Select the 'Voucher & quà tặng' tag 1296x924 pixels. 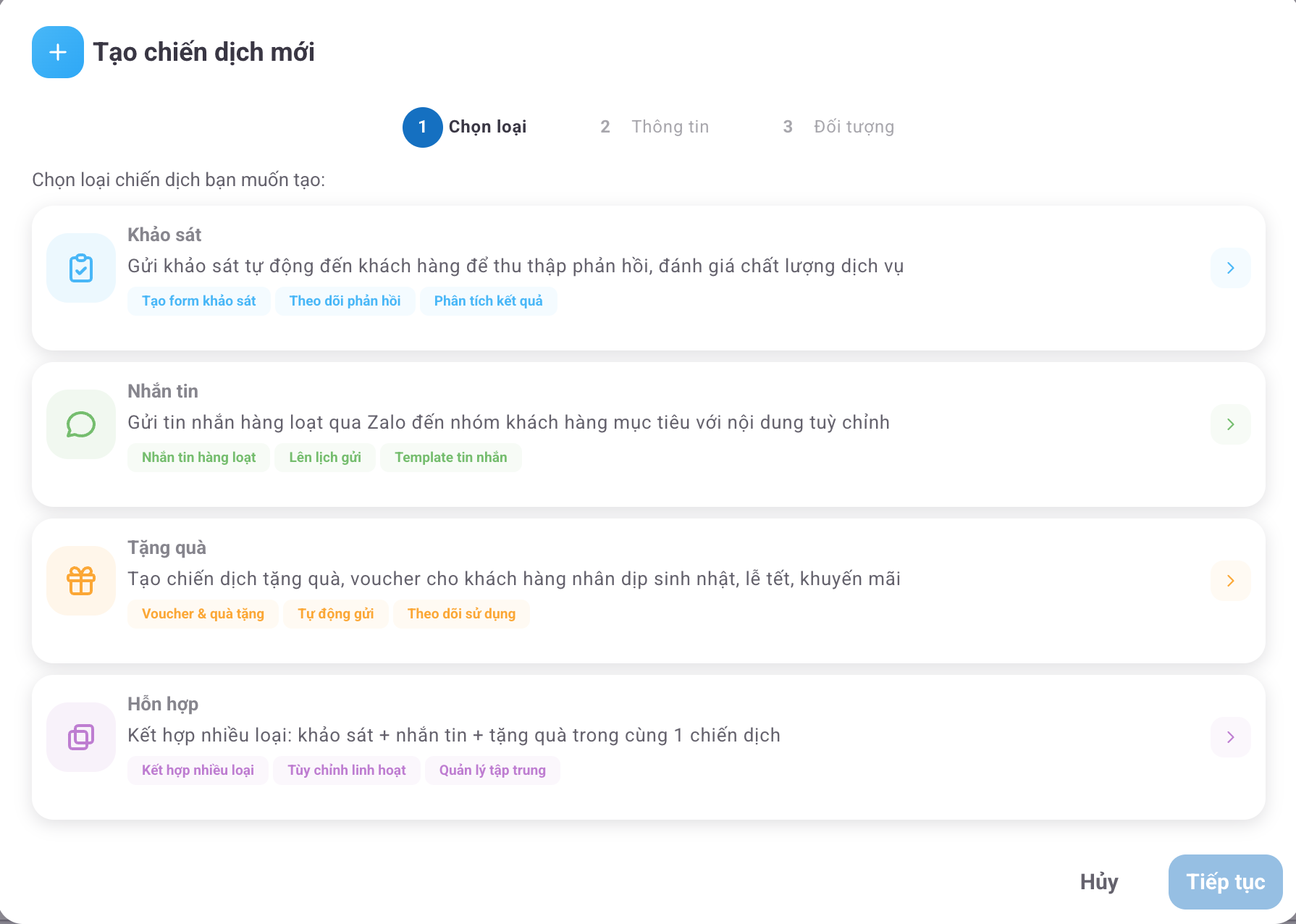(x=203, y=613)
